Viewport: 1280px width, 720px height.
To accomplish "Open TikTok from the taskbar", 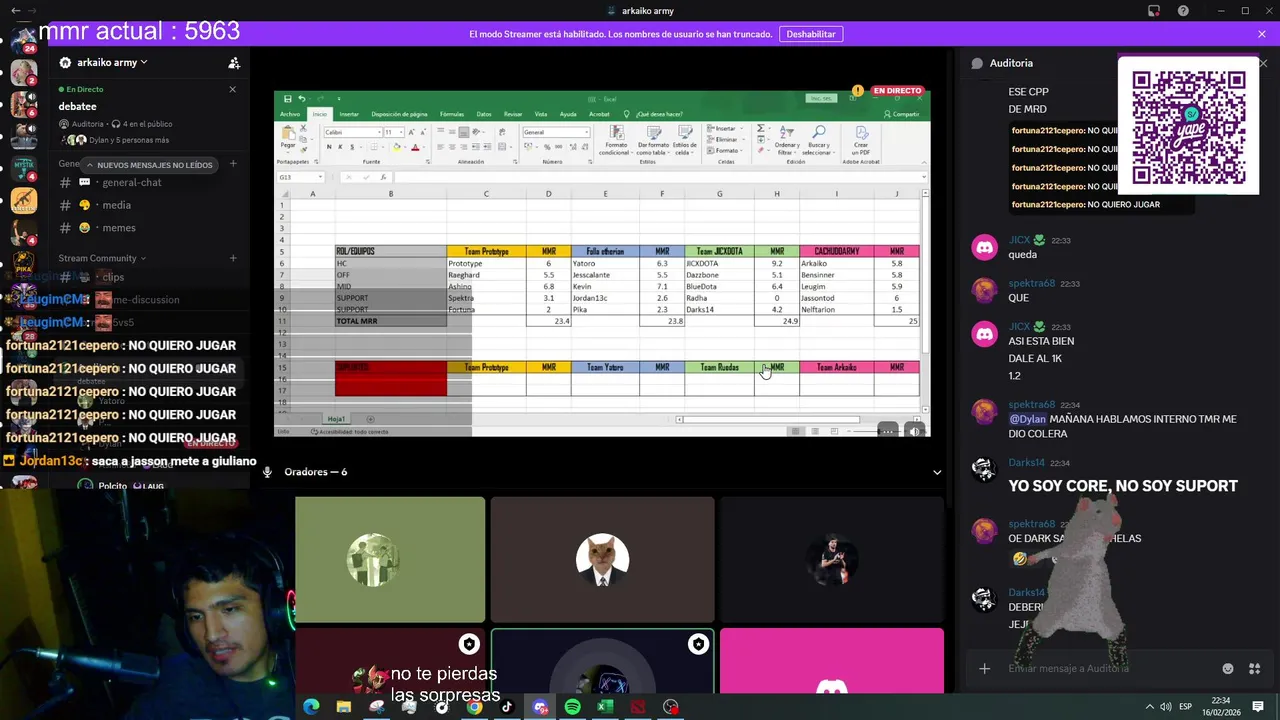I will click(x=507, y=707).
